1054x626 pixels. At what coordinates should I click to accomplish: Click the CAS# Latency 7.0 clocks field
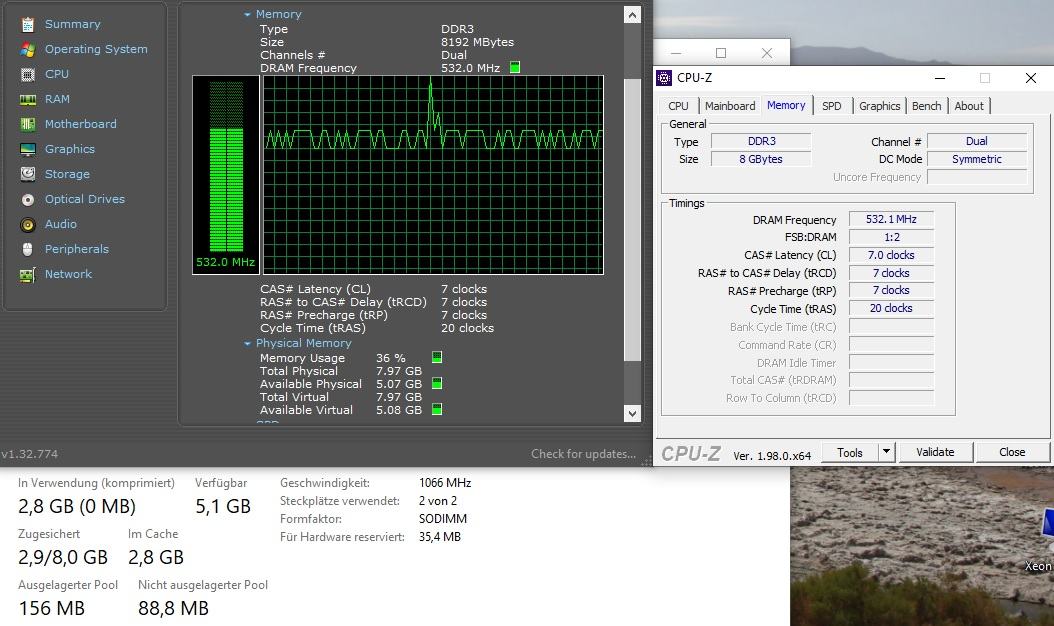891,255
